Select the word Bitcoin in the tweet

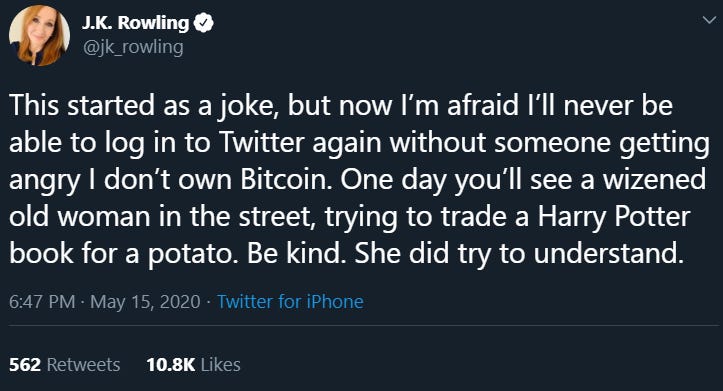[285, 179]
